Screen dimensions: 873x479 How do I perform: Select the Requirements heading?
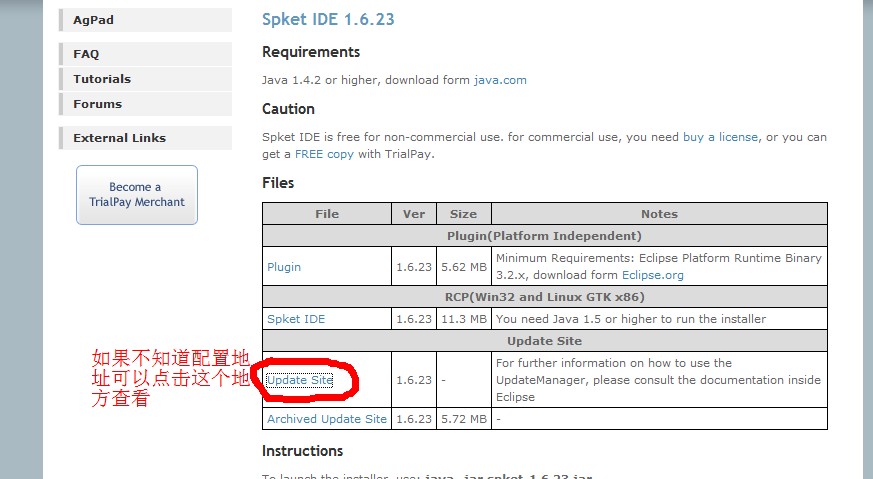311,52
